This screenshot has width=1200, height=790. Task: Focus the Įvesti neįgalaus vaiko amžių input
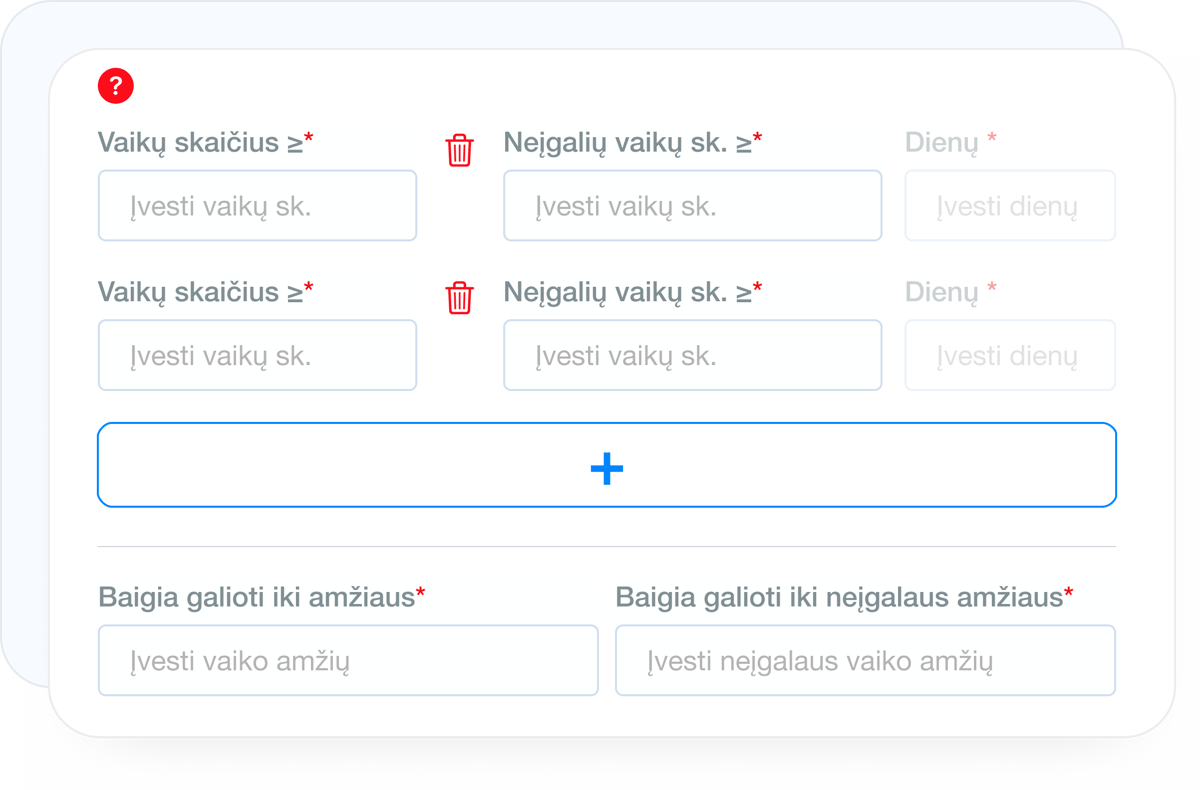865,659
